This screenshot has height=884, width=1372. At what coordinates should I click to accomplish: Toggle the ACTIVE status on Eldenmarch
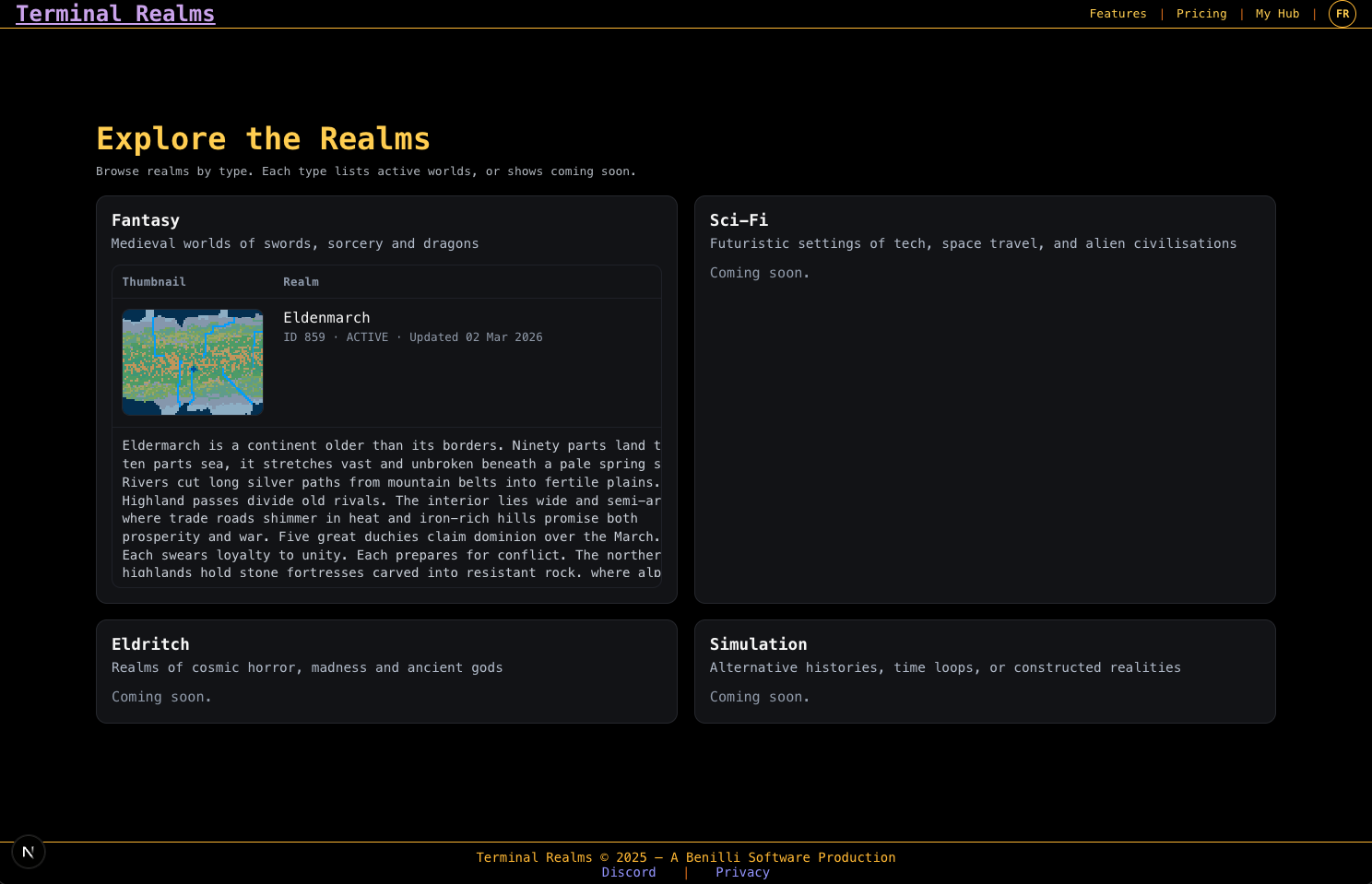point(367,336)
